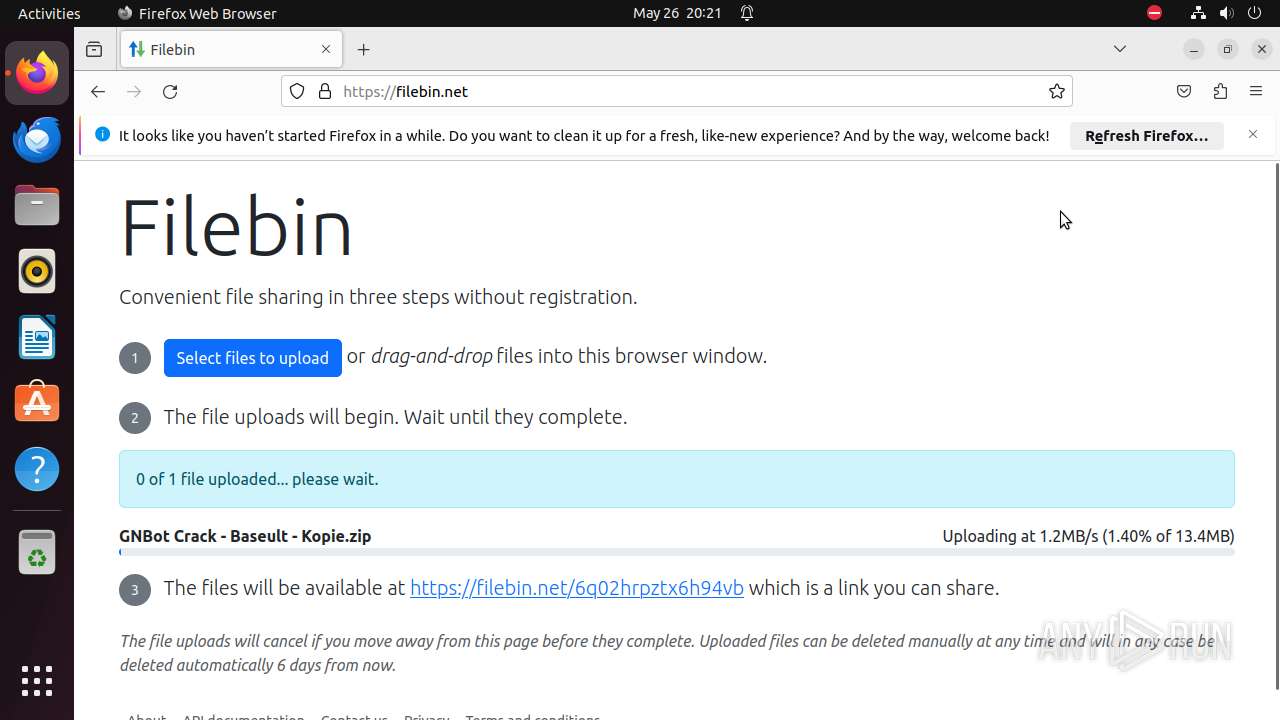Image resolution: width=1280 pixels, height=720 pixels.
Task: Click the upload progress bar
Action: (677, 552)
